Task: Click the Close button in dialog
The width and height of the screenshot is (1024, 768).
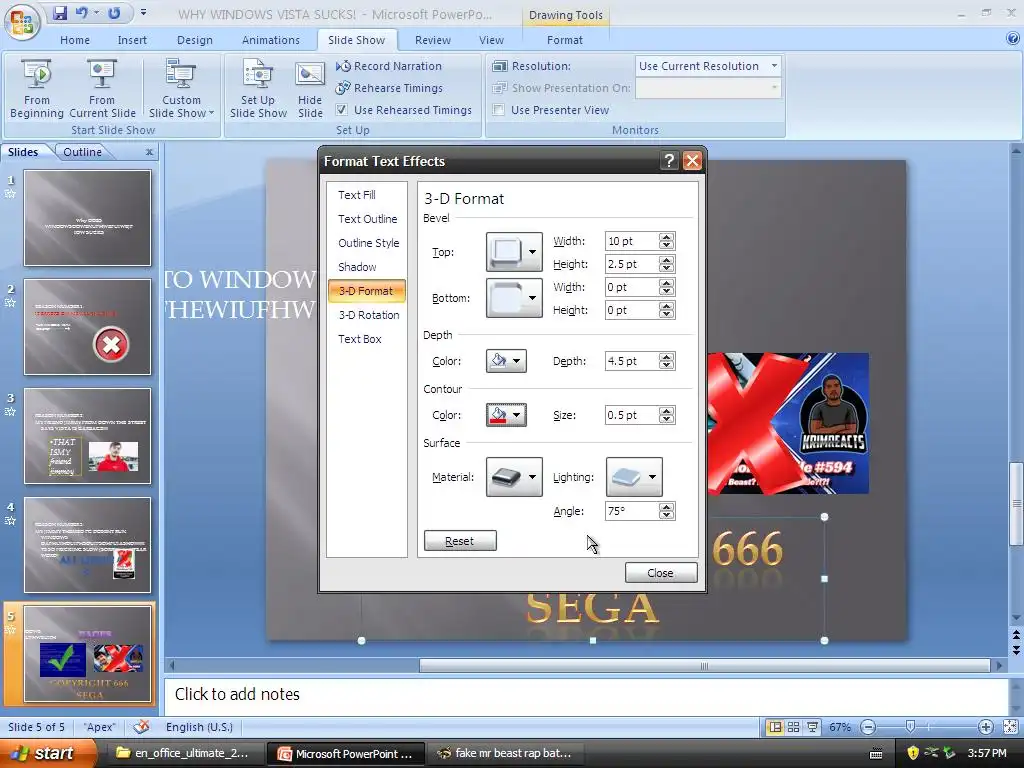Action: (x=660, y=573)
